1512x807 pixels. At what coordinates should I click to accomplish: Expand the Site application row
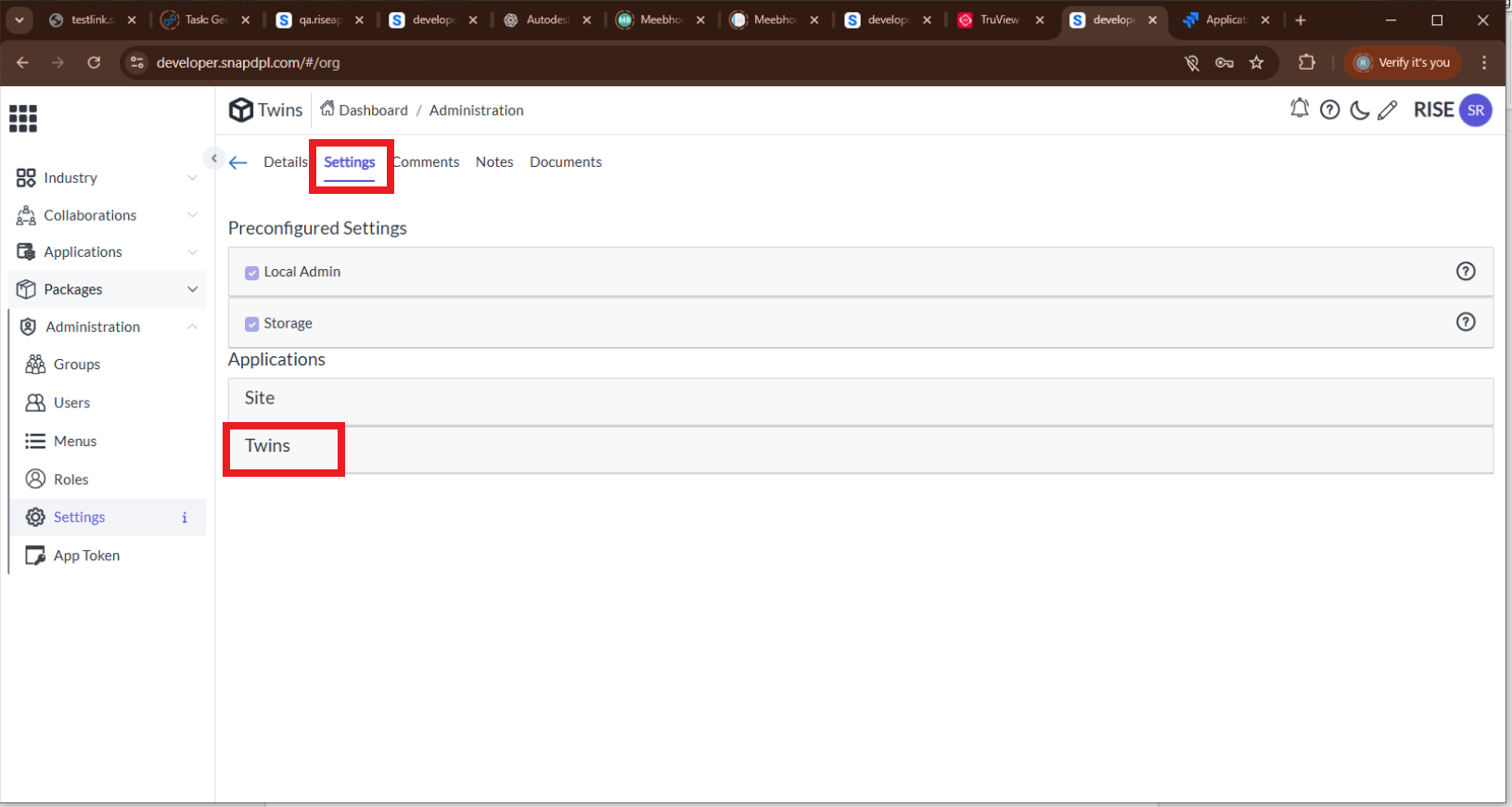(x=861, y=402)
